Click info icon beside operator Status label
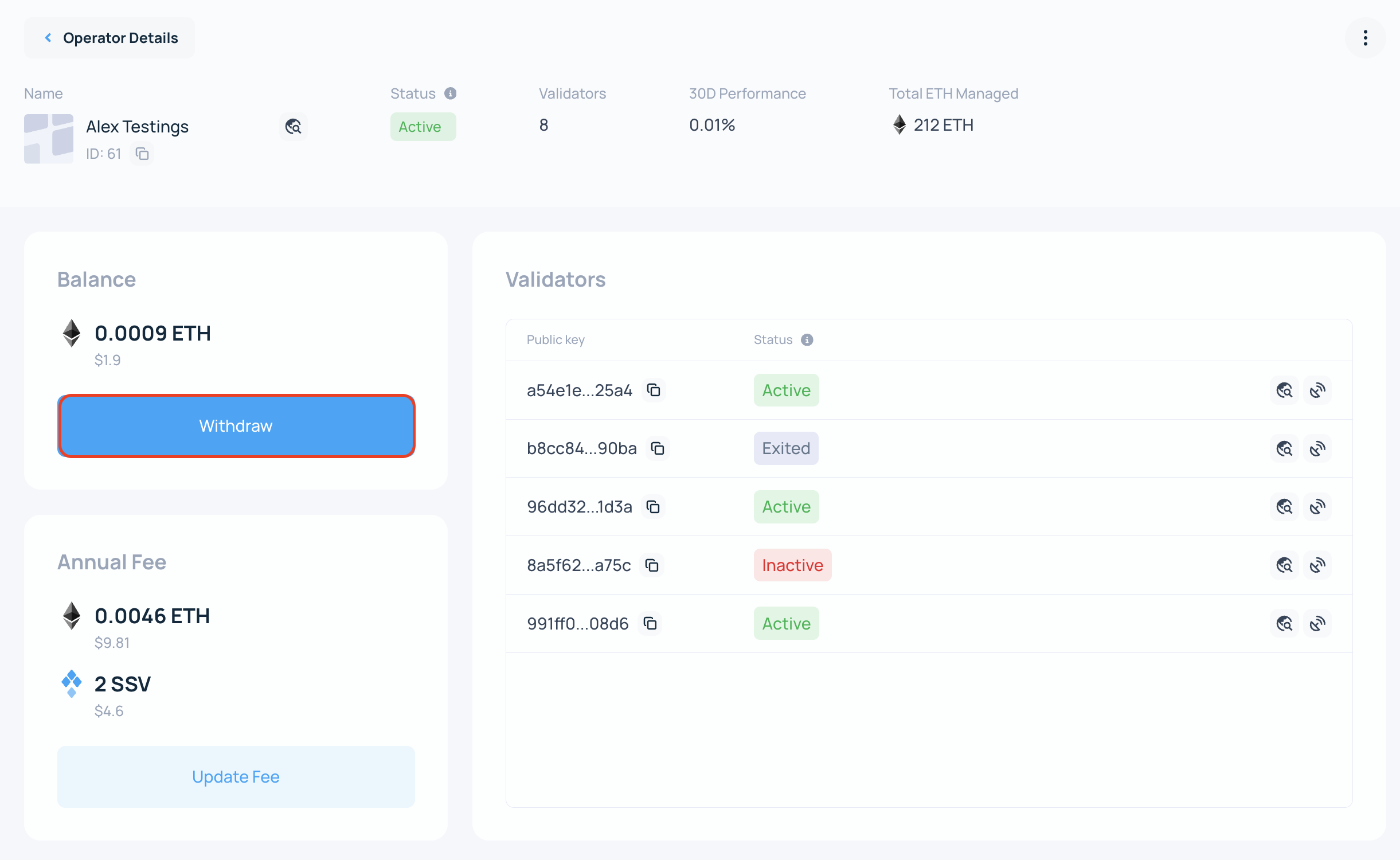Screen dimensions: 1400x860 pyautogui.click(x=451, y=93)
